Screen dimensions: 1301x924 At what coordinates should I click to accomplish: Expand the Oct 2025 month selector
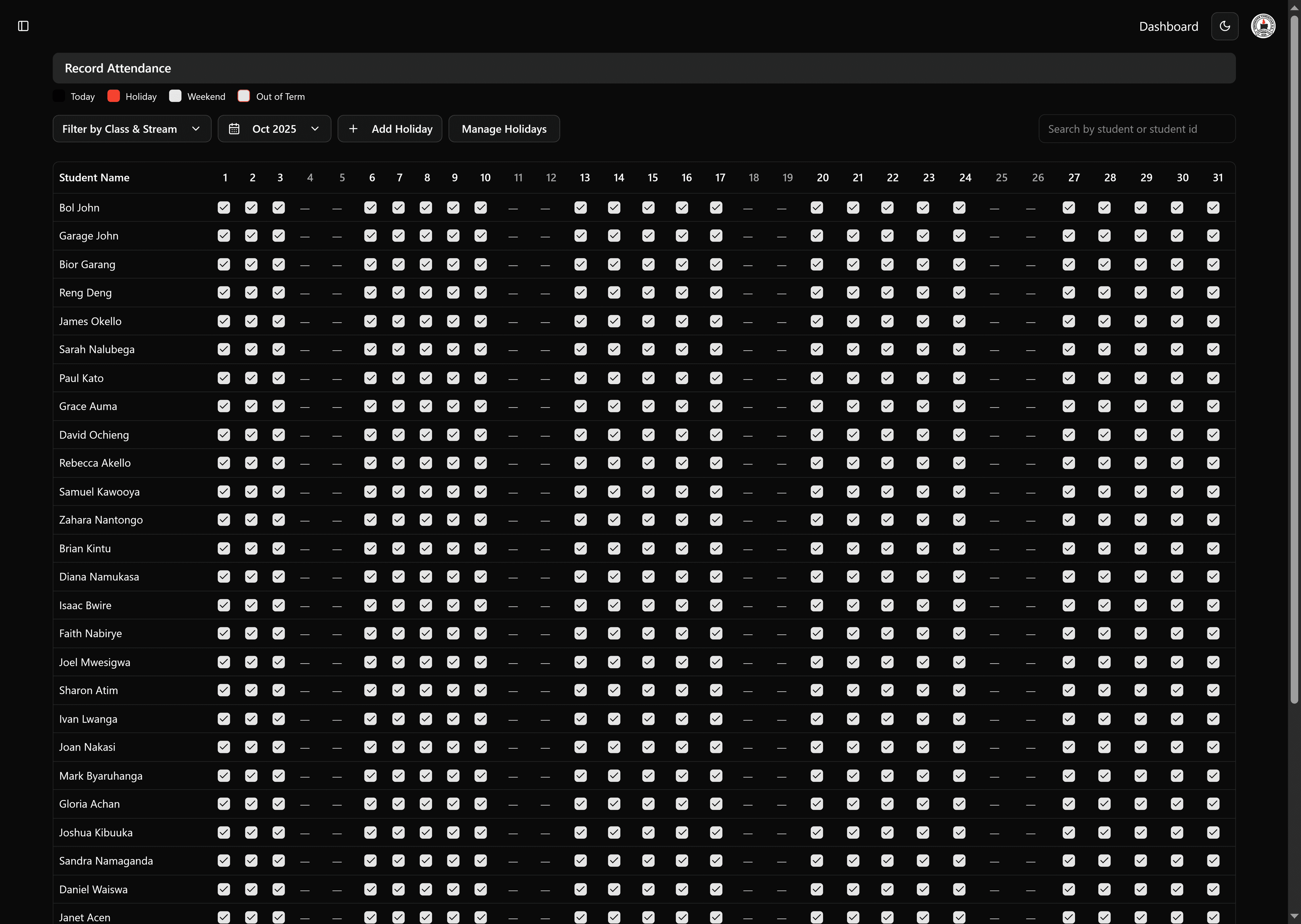point(274,129)
